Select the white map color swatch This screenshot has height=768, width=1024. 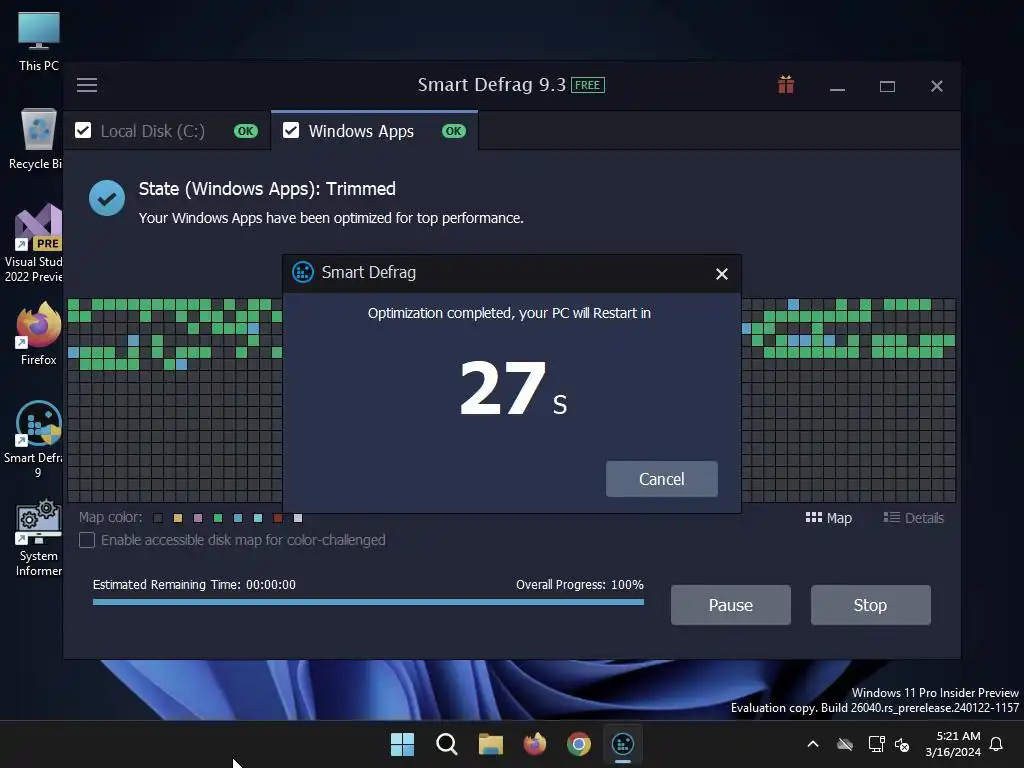pos(298,518)
